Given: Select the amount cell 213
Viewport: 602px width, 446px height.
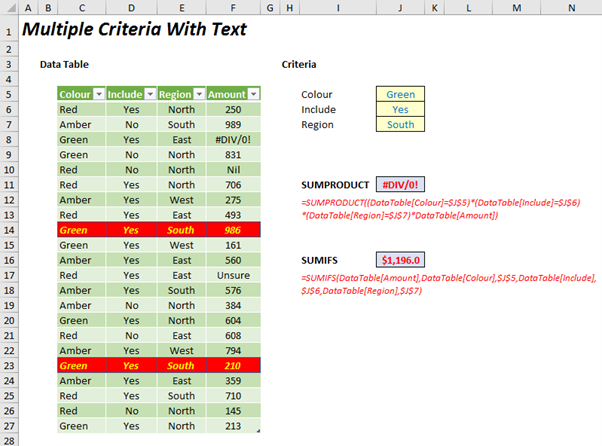Looking at the screenshot, I should pyautogui.click(x=233, y=426).
